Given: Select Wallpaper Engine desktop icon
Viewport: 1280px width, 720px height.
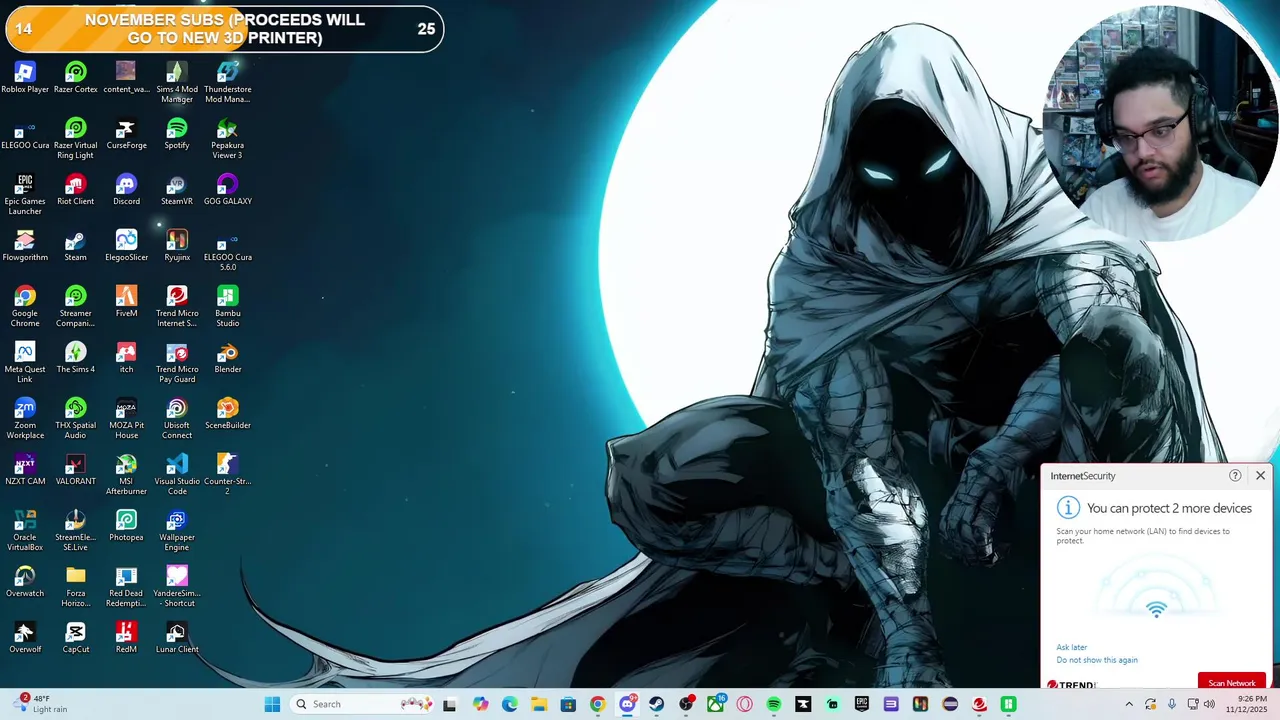Looking at the screenshot, I should click(x=177, y=530).
